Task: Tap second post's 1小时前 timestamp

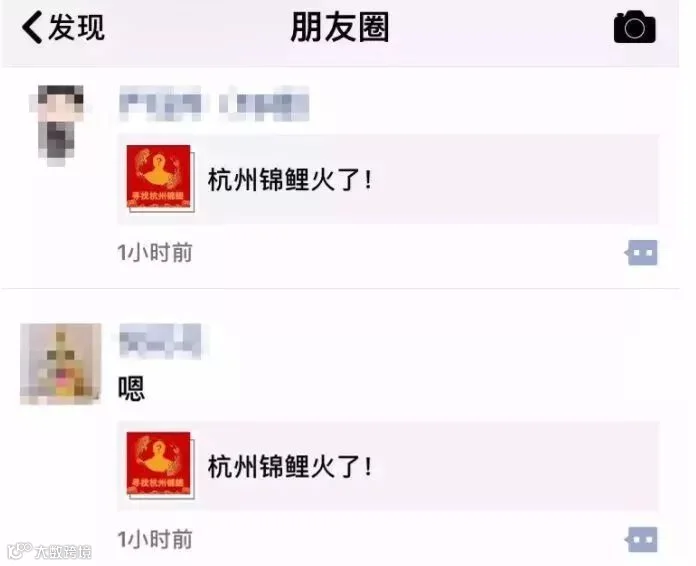Action: 154,539
